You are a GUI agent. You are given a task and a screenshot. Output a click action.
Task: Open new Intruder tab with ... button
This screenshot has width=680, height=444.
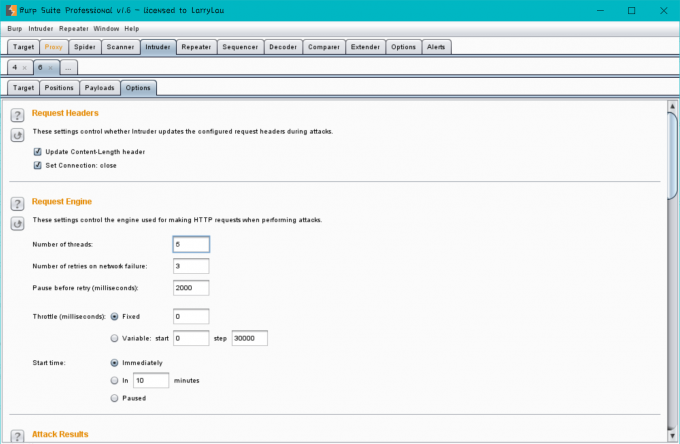tap(69, 68)
